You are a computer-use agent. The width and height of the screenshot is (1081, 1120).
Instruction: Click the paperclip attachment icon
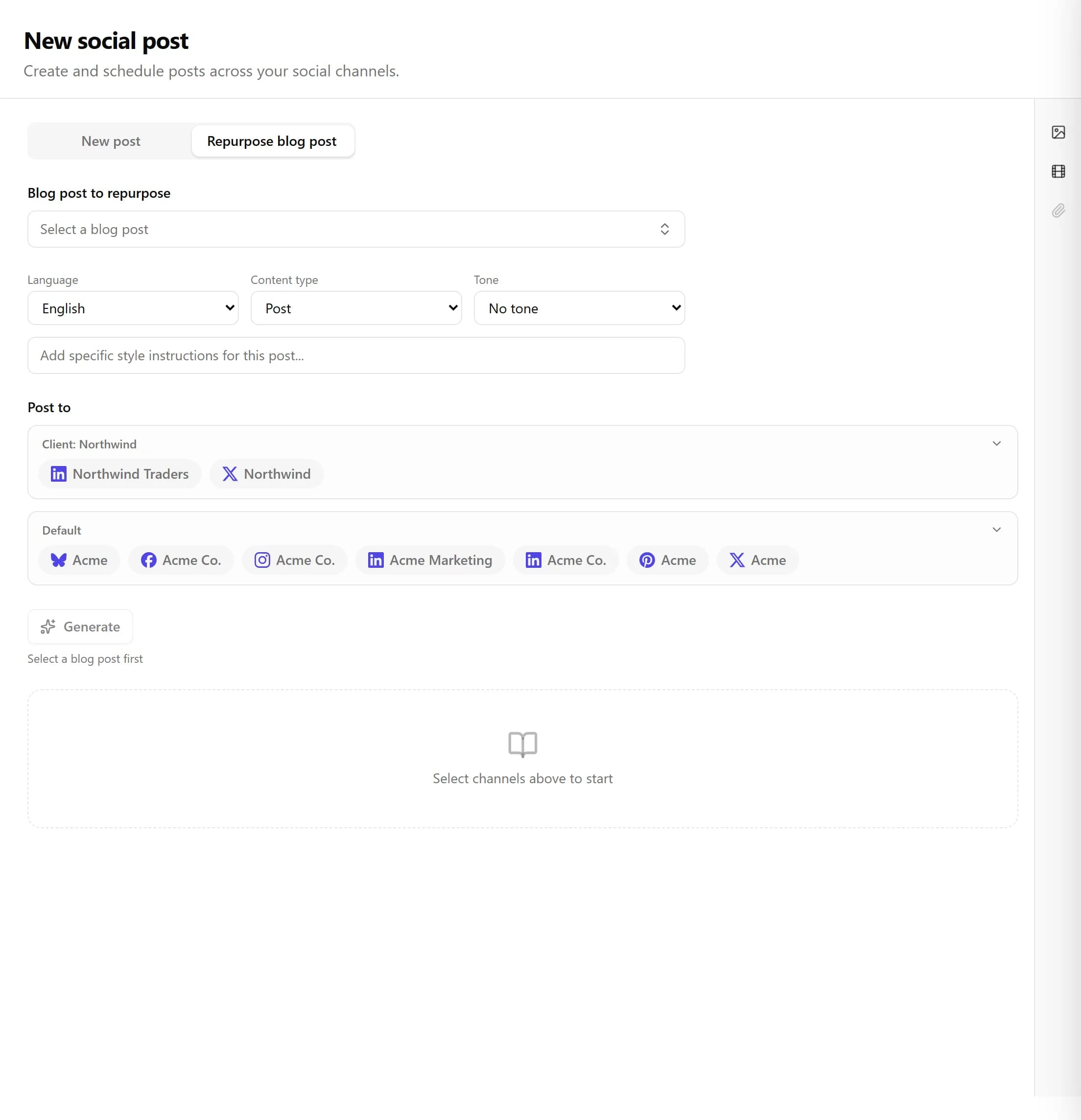pyautogui.click(x=1058, y=211)
